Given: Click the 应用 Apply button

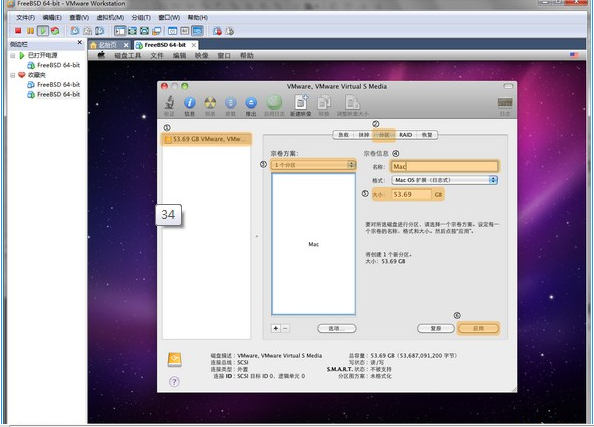Looking at the screenshot, I should (478, 328).
